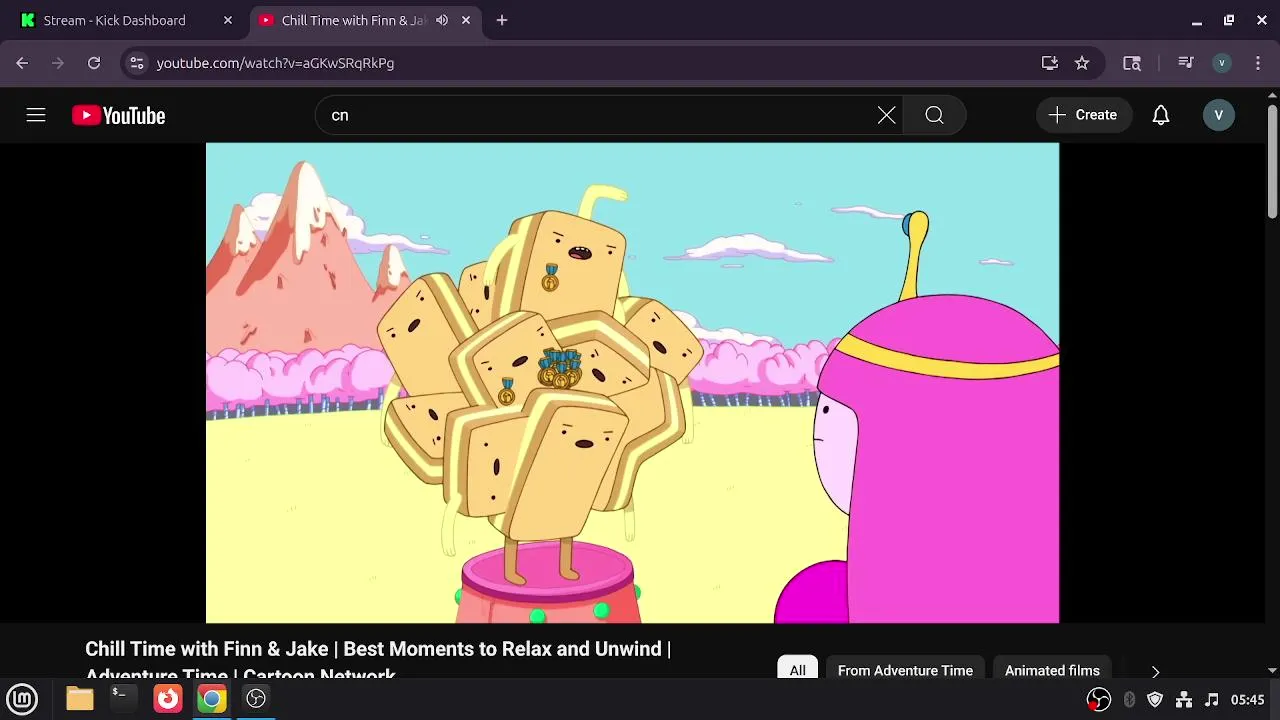
Task: Open the clock showing 05:45
Action: click(x=1247, y=700)
